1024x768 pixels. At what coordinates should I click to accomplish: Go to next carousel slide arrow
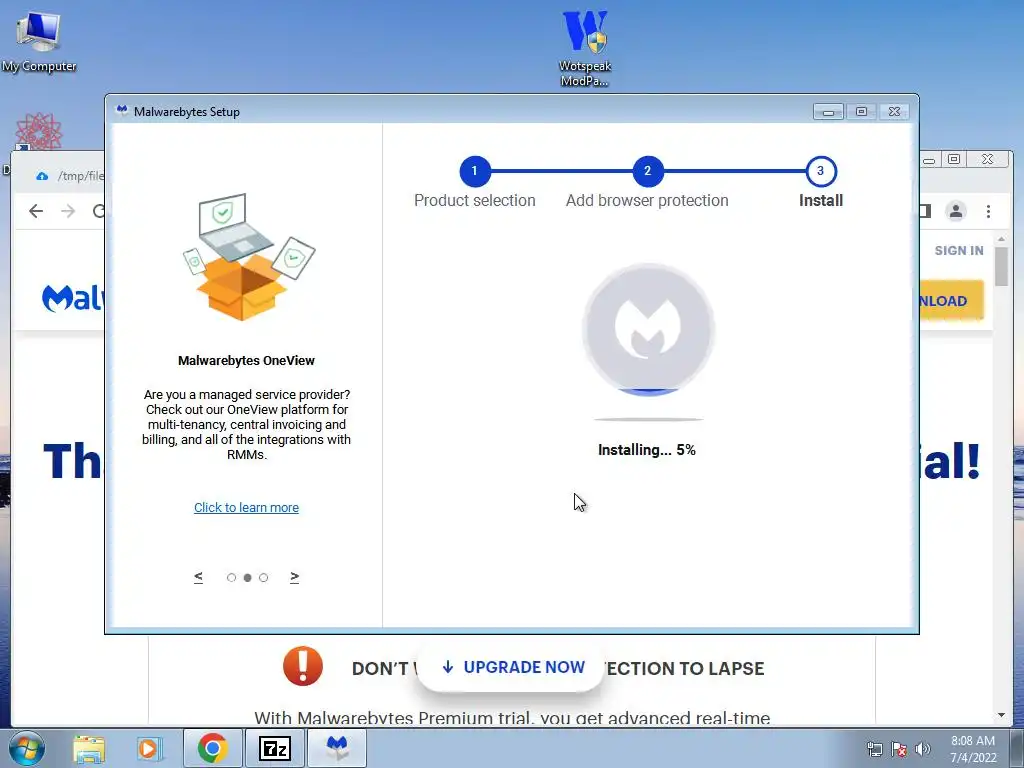click(x=295, y=577)
